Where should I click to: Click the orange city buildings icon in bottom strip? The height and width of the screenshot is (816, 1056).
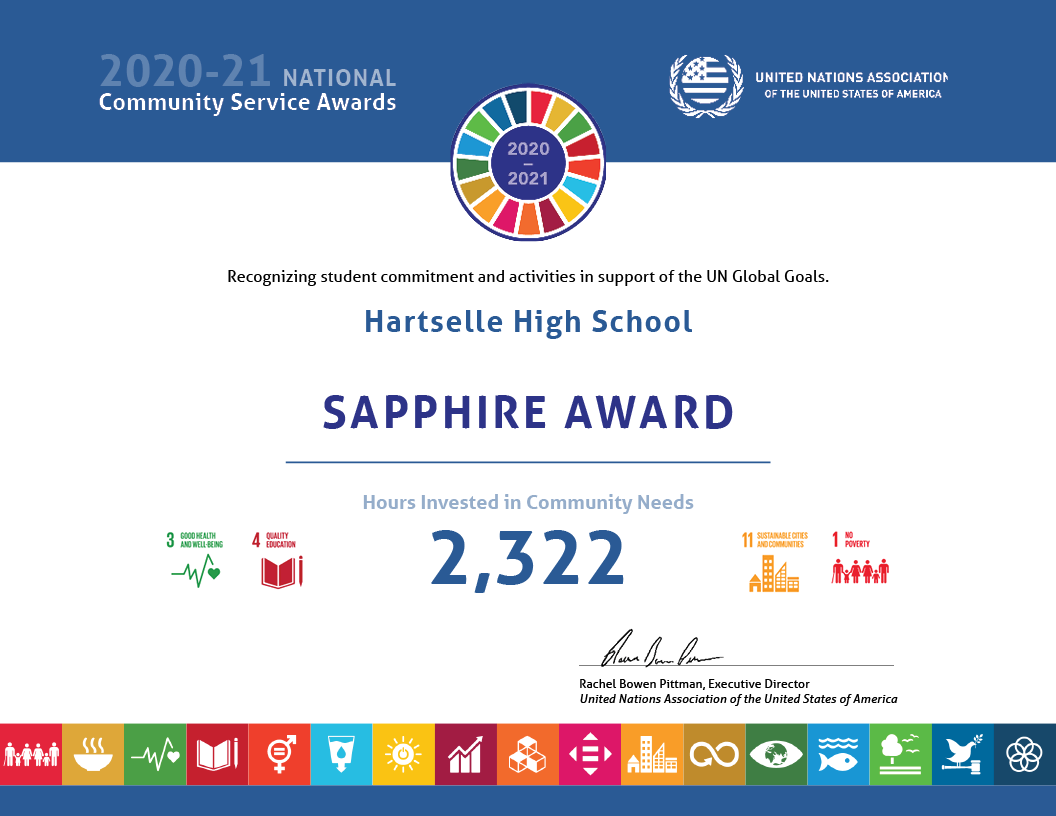tap(652, 754)
